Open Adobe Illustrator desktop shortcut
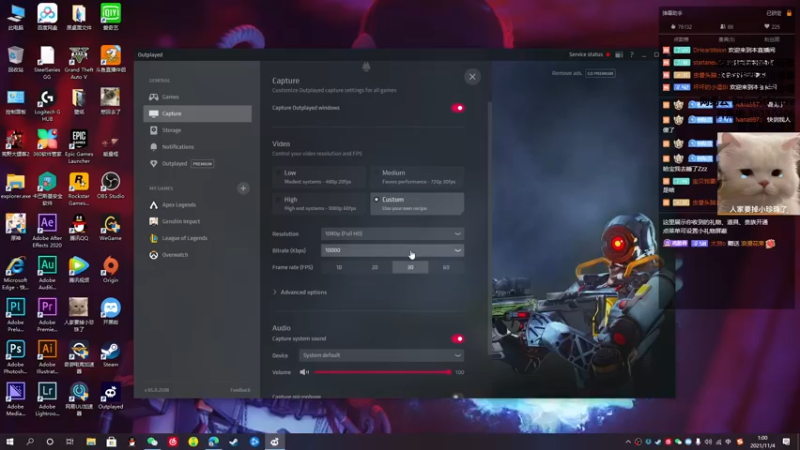This screenshot has width=800, height=450. (47, 357)
